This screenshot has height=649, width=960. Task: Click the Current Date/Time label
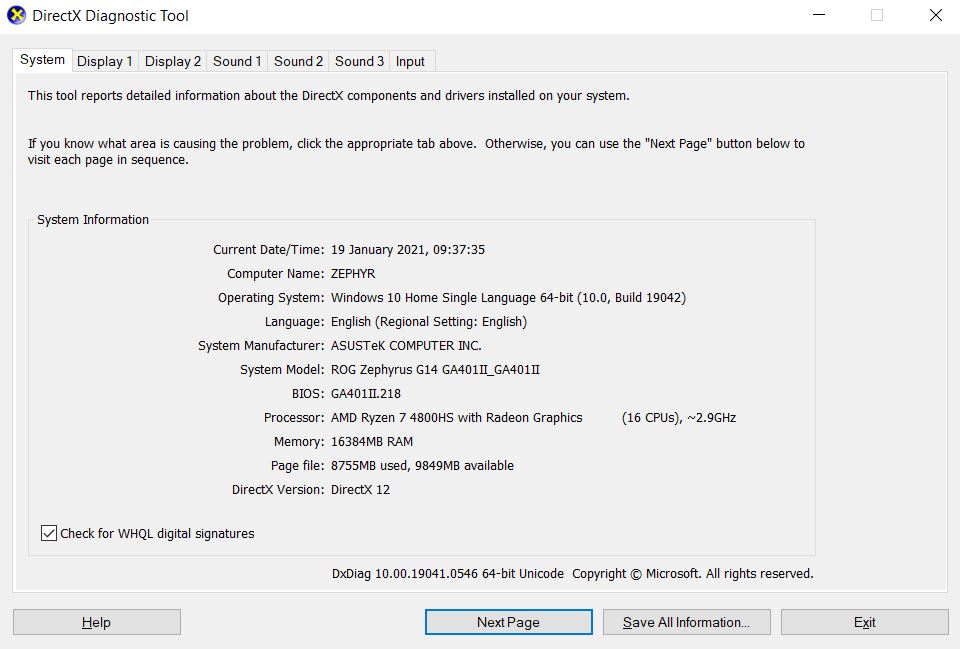[268, 250]
